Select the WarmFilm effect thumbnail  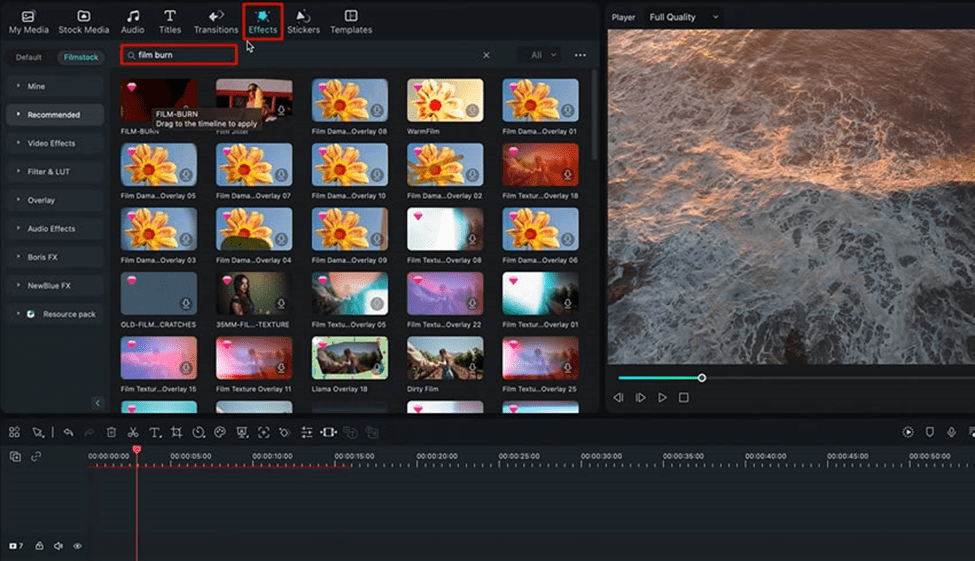pos(445,100)
